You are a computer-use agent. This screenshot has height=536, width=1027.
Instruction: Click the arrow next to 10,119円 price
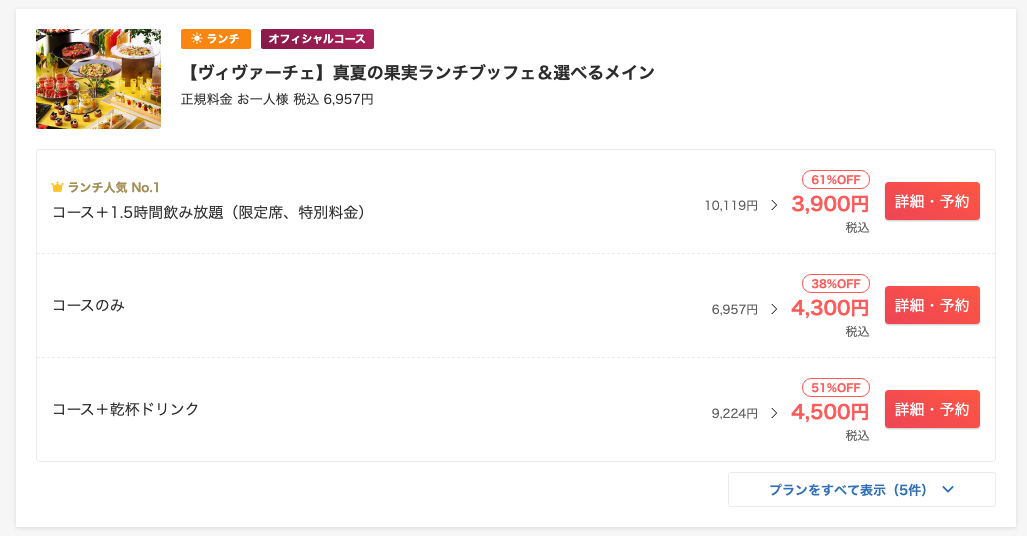click(x=774, y=205)
